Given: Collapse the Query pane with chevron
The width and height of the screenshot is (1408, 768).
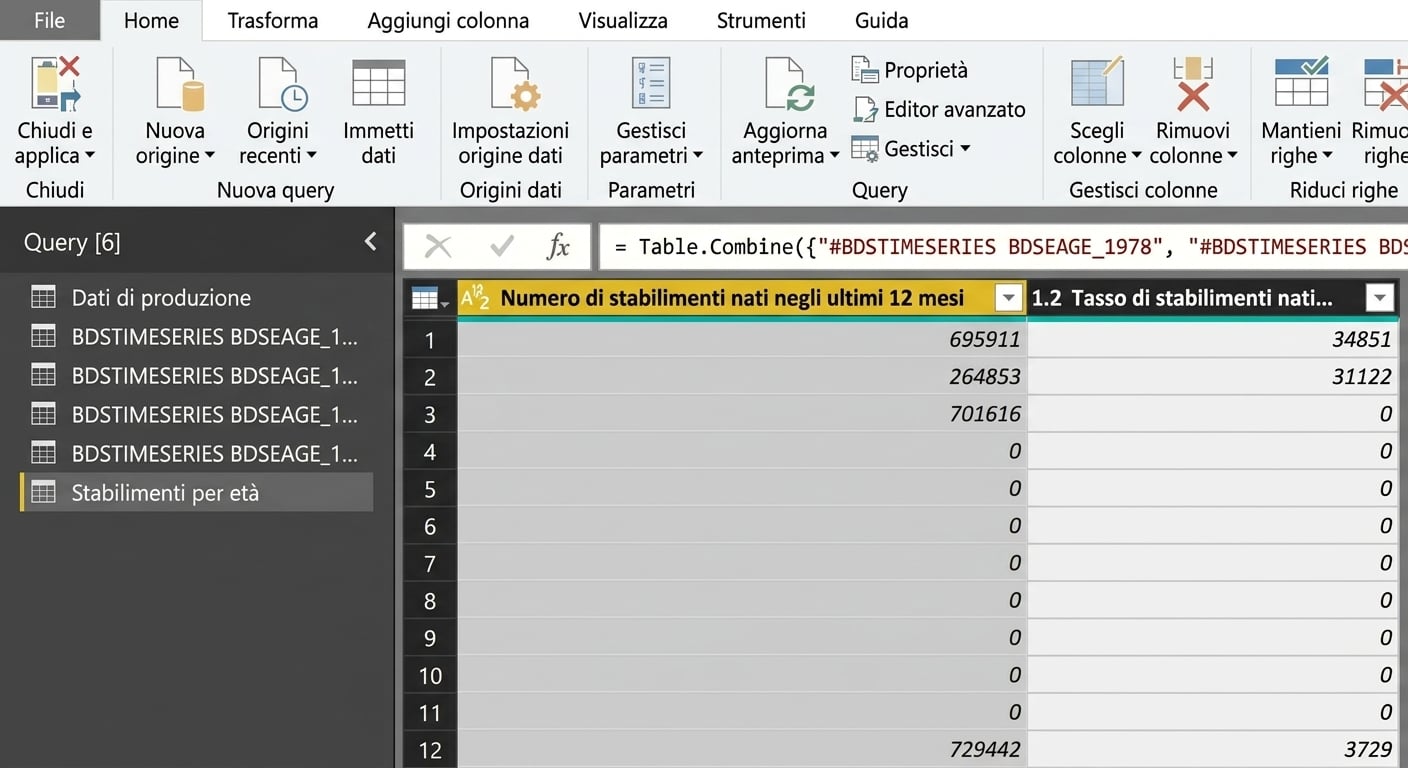Looking at the screenshot, I should pyautogui.click(x=371, y=241).
